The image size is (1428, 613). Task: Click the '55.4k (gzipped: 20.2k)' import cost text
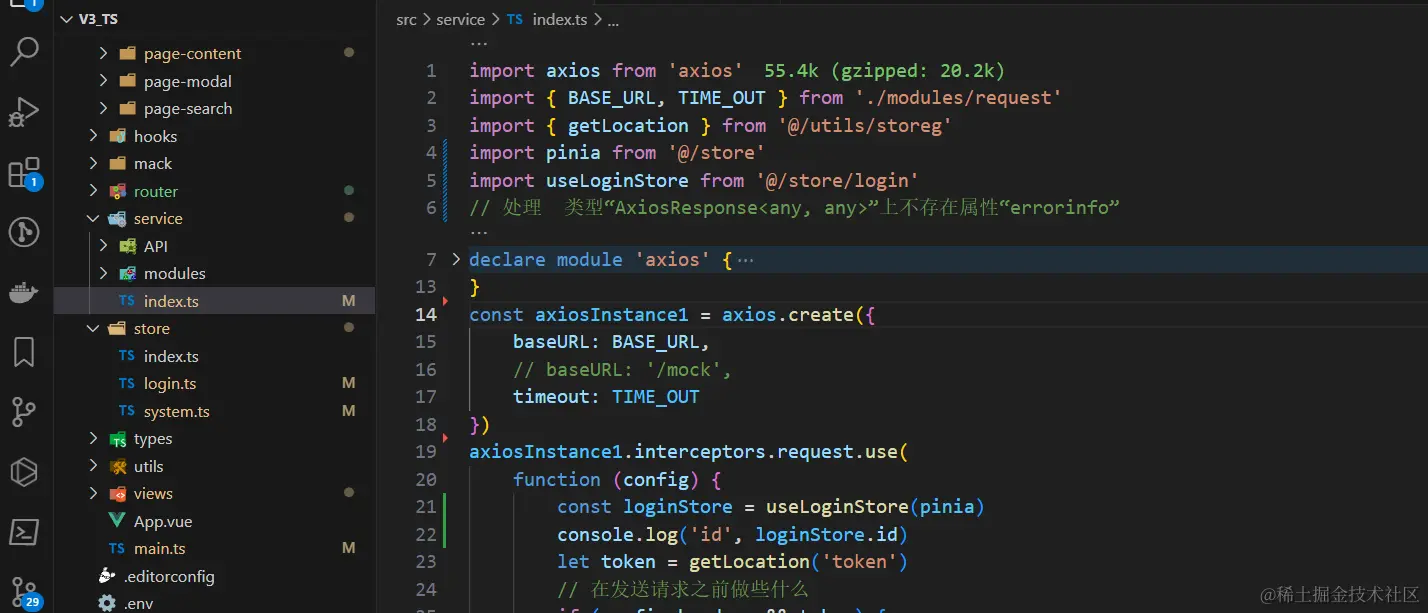click(x=885, y=70)
